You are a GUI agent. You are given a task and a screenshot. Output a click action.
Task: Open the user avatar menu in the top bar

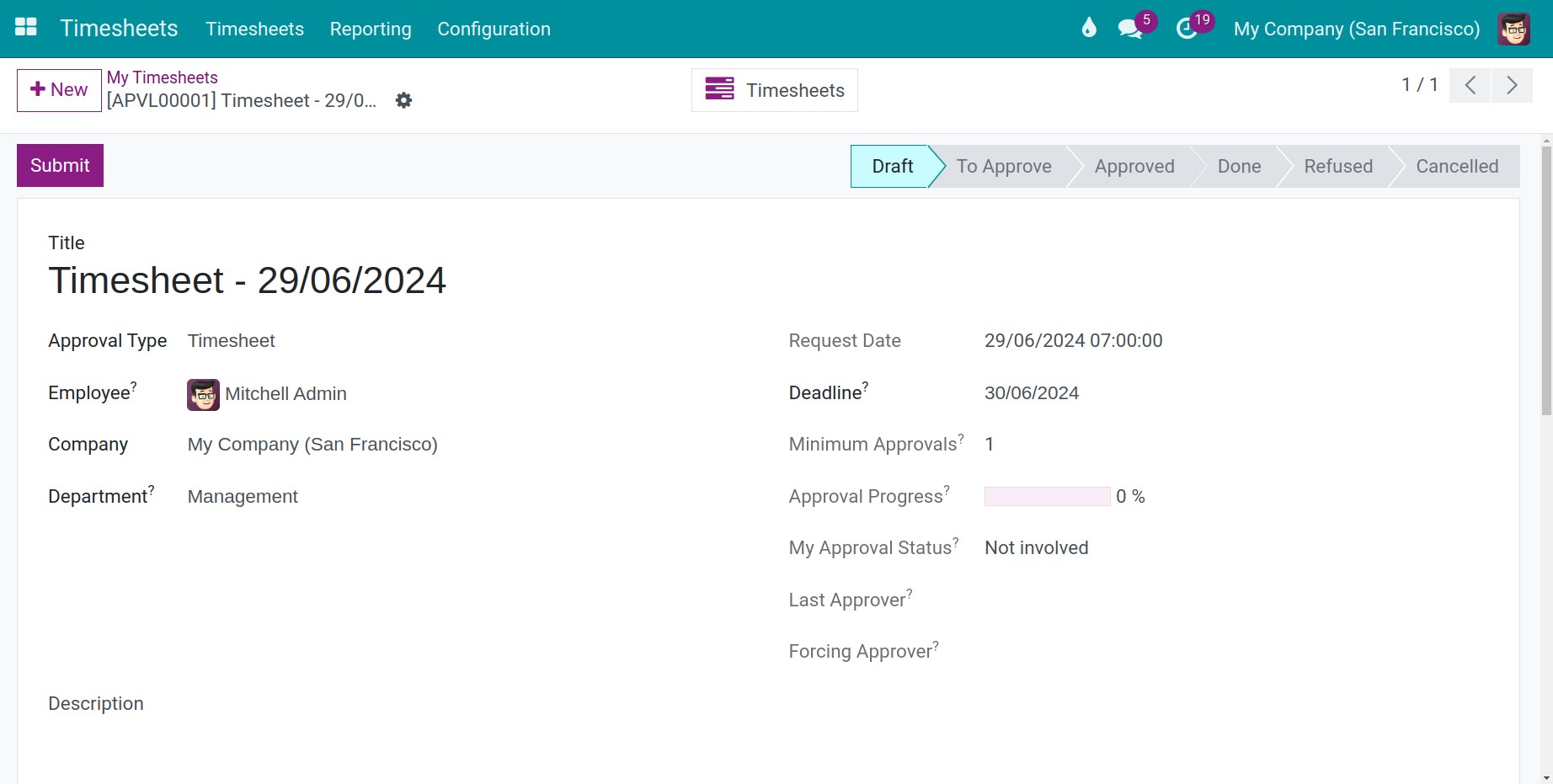(x=1513, y=29)
